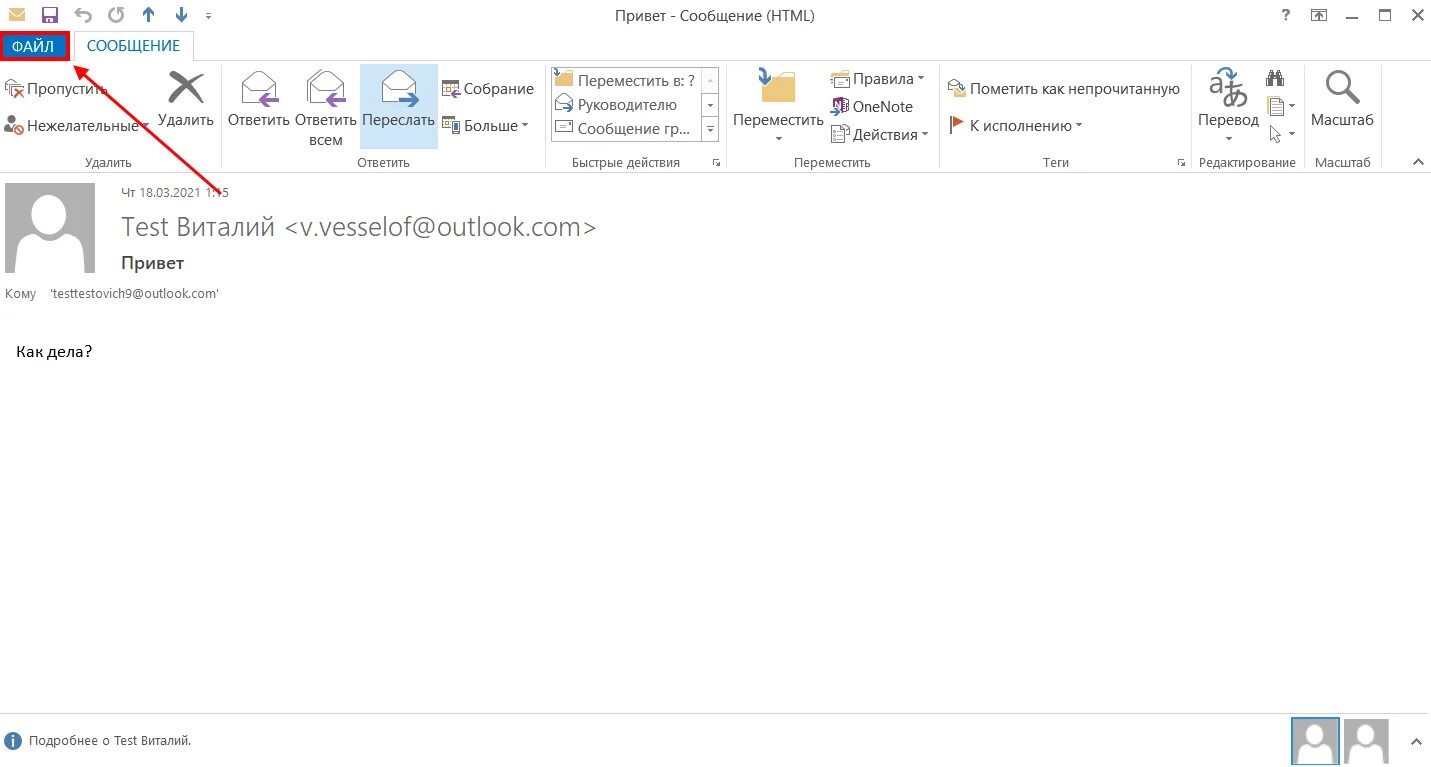Select first contact photo in people pane

[x=1315, y=741]
